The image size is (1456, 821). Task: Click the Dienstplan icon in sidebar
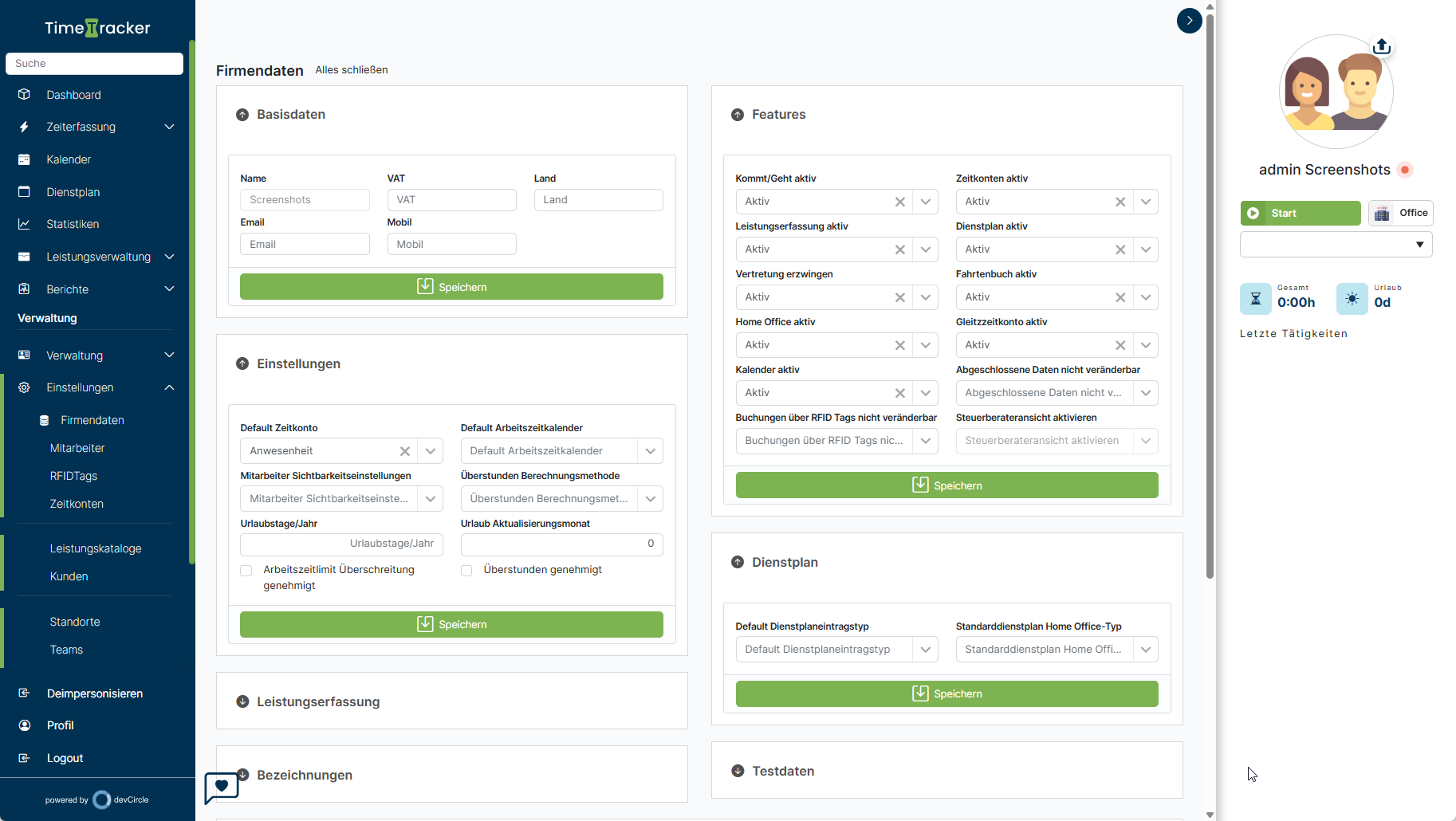24,192
